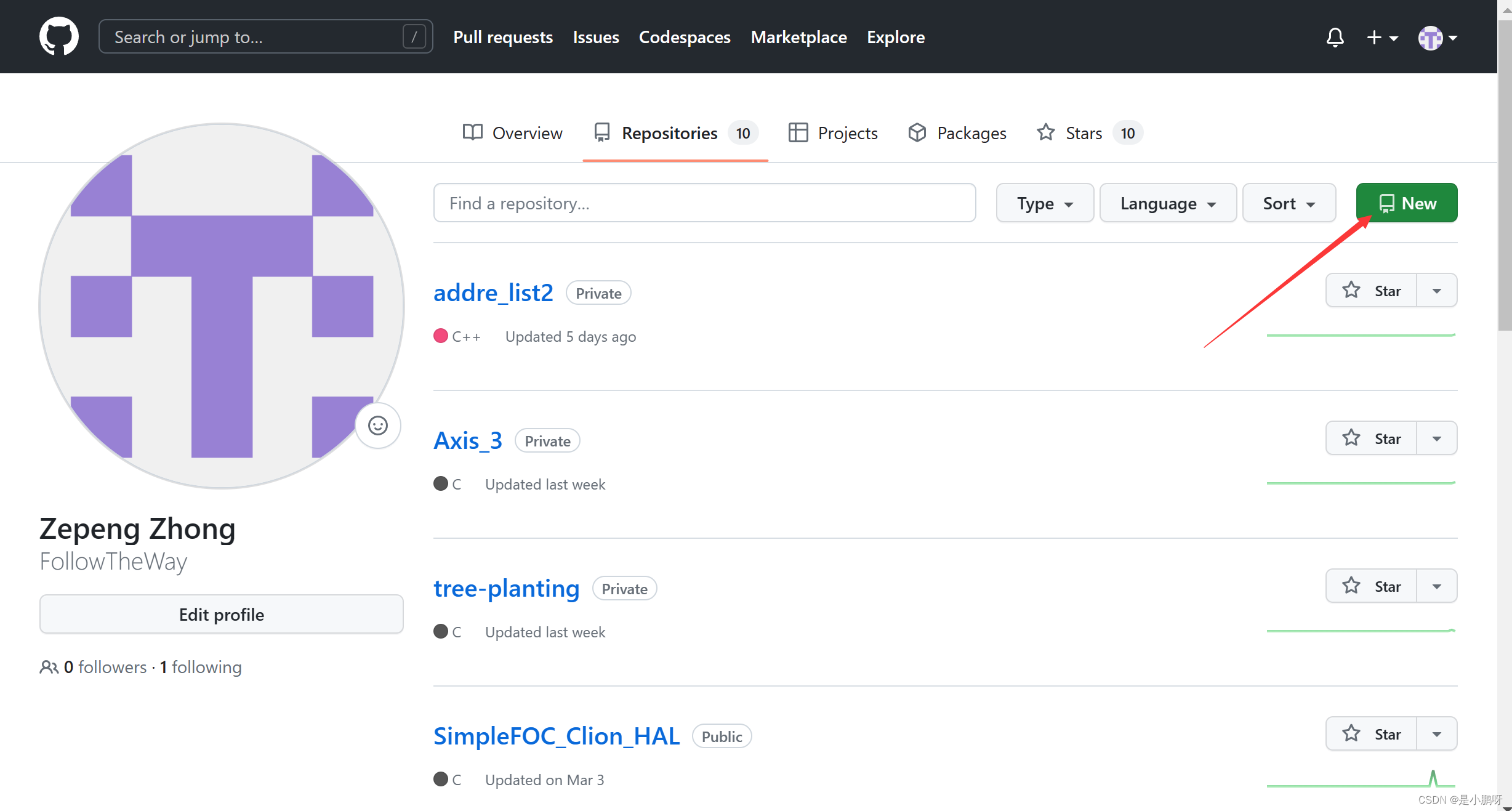This screenshot has height=811, width=1512.
Task: Click the user avatar in the header
Action: point(1431,38)
